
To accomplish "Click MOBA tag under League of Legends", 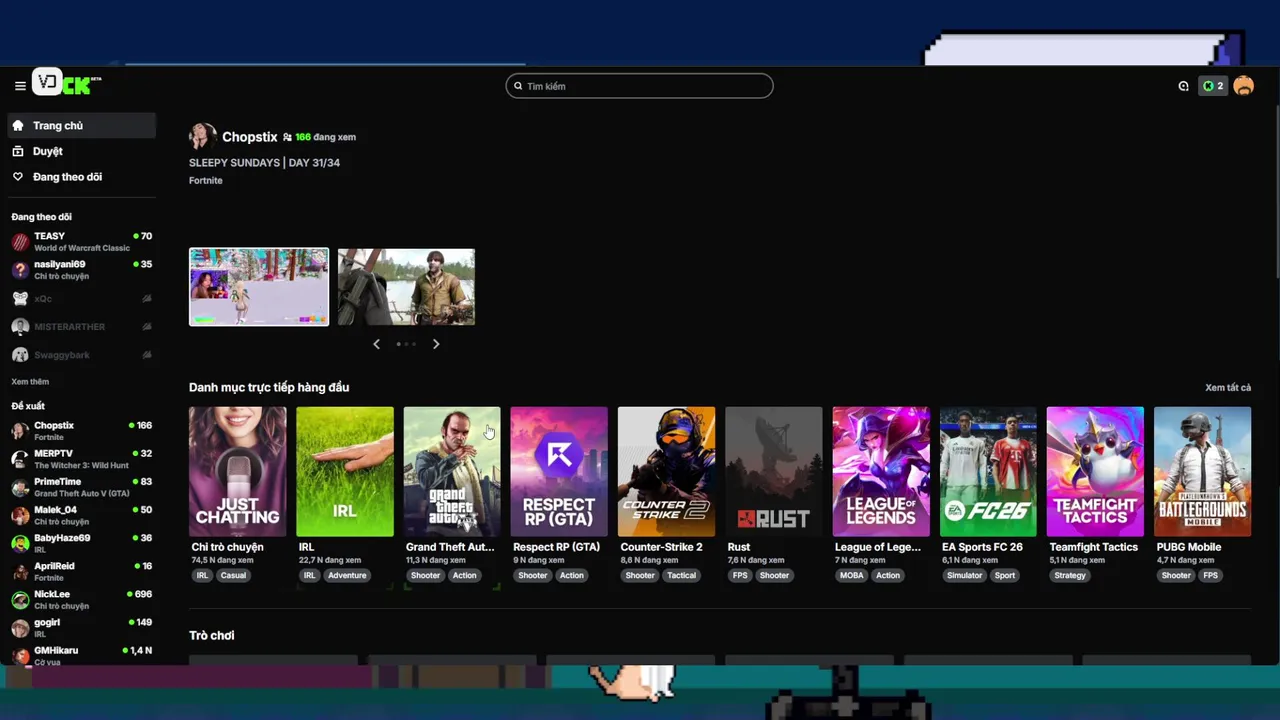I will pos(852,575).
